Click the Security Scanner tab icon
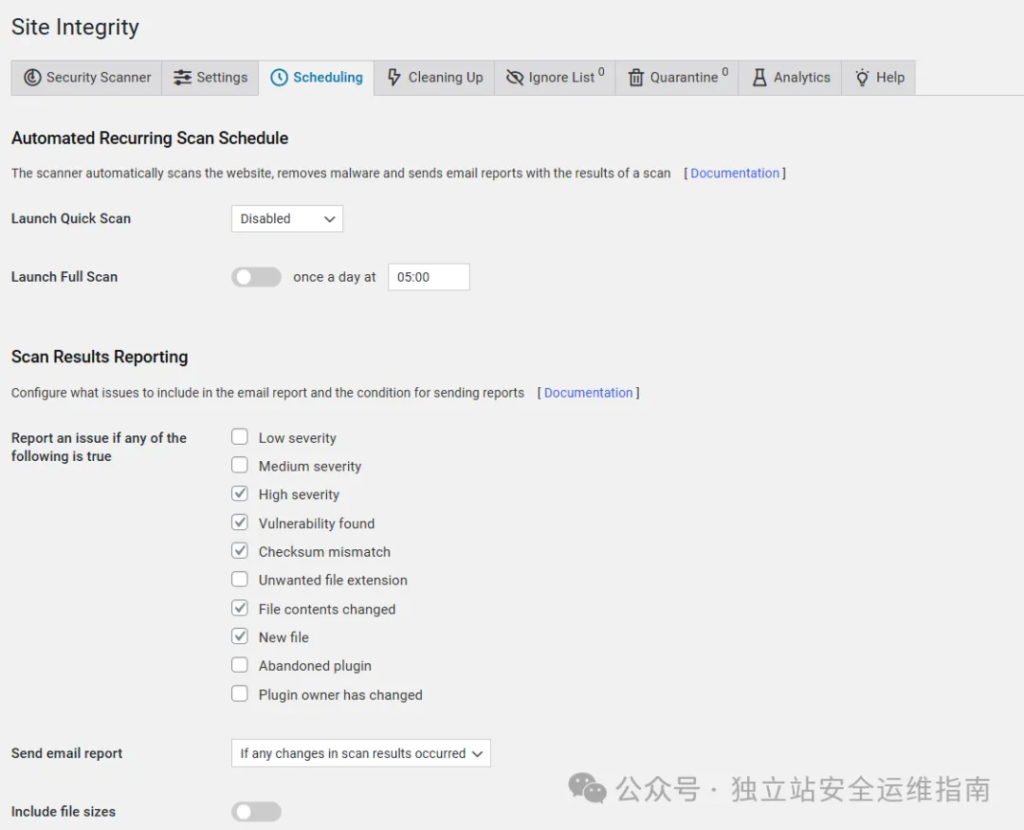The height and width of the screenshot is (830, 1024). coord(32,78)
